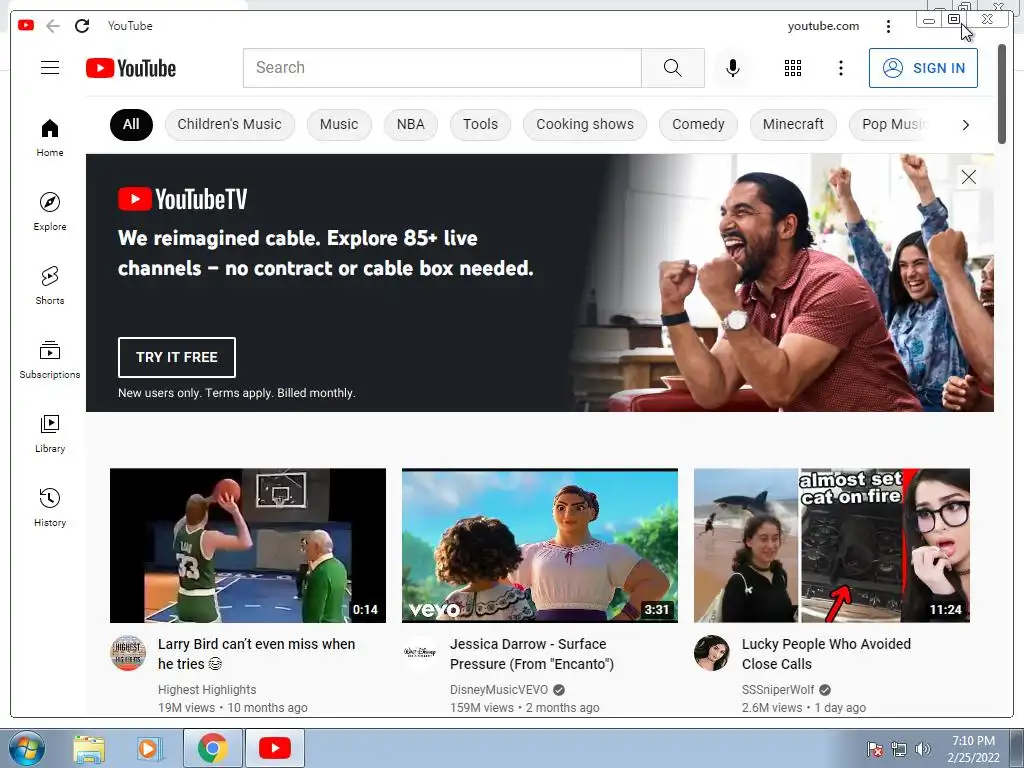Go to Home in sidebar
The height and width of the screenshot is (768, 1024).
click(x=50, y=138)
